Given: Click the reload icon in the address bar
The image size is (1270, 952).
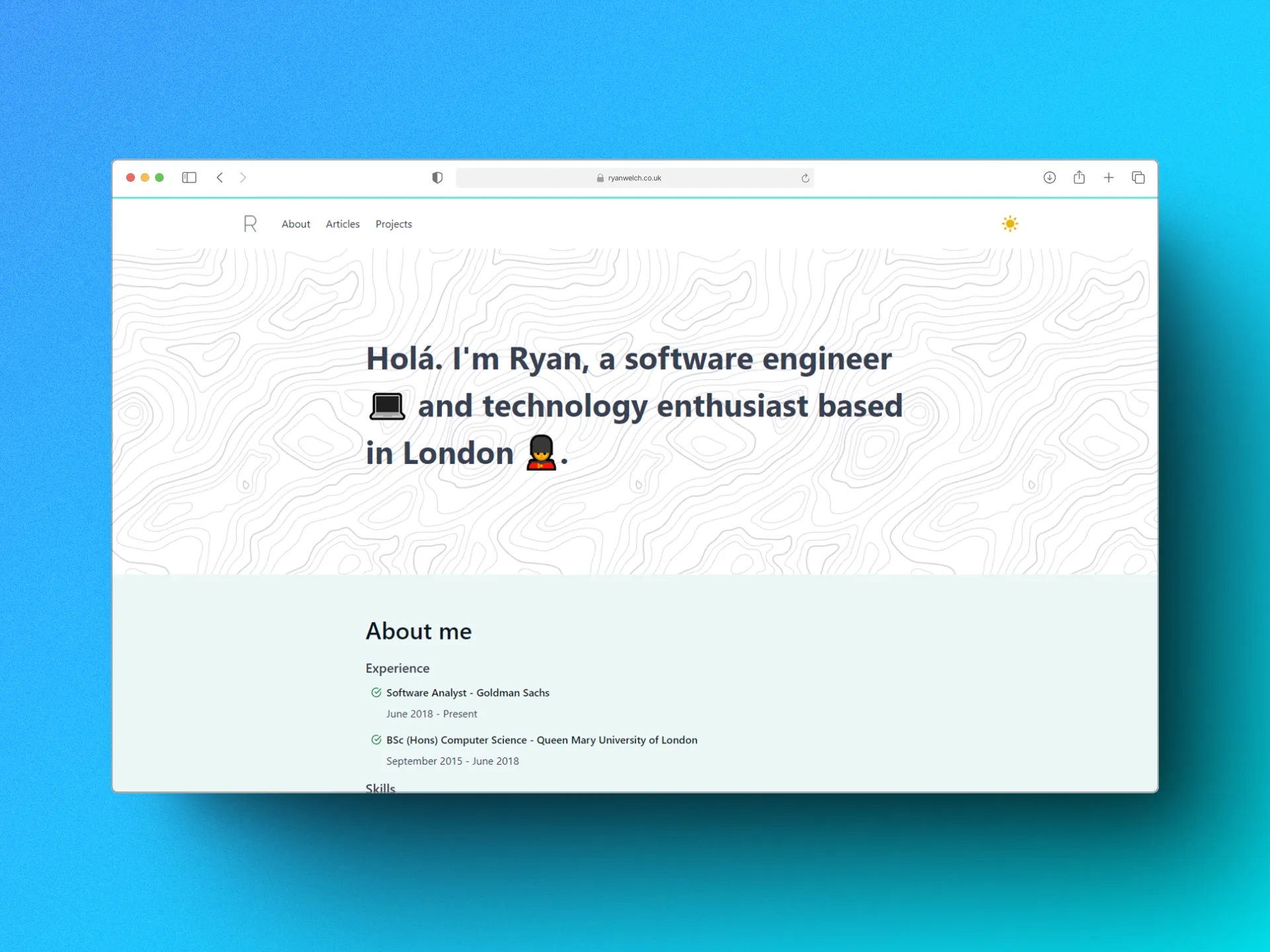Looking at the screenshot, I should [805, 178].
